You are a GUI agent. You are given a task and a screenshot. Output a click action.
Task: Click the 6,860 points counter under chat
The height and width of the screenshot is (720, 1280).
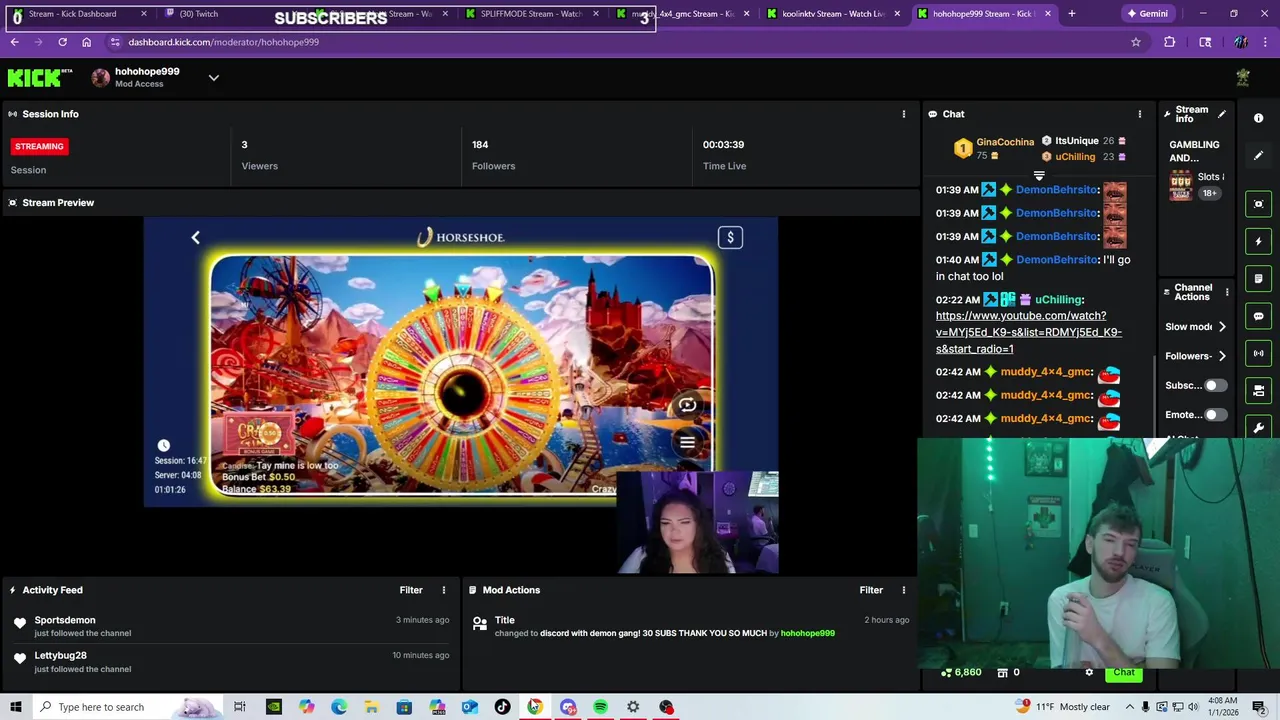point(961,672)
